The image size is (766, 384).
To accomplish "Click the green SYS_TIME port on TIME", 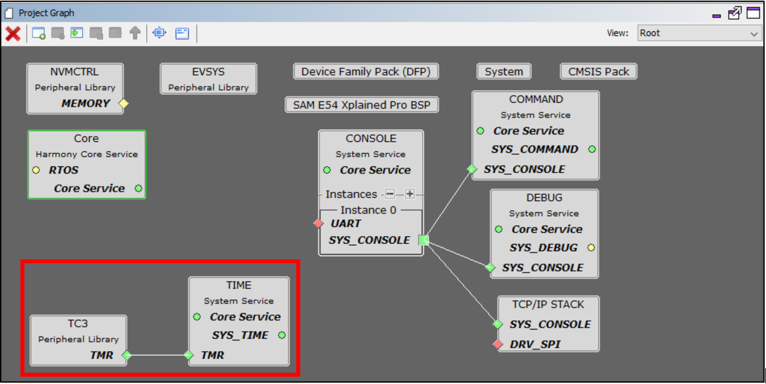I will coord(282,335).
